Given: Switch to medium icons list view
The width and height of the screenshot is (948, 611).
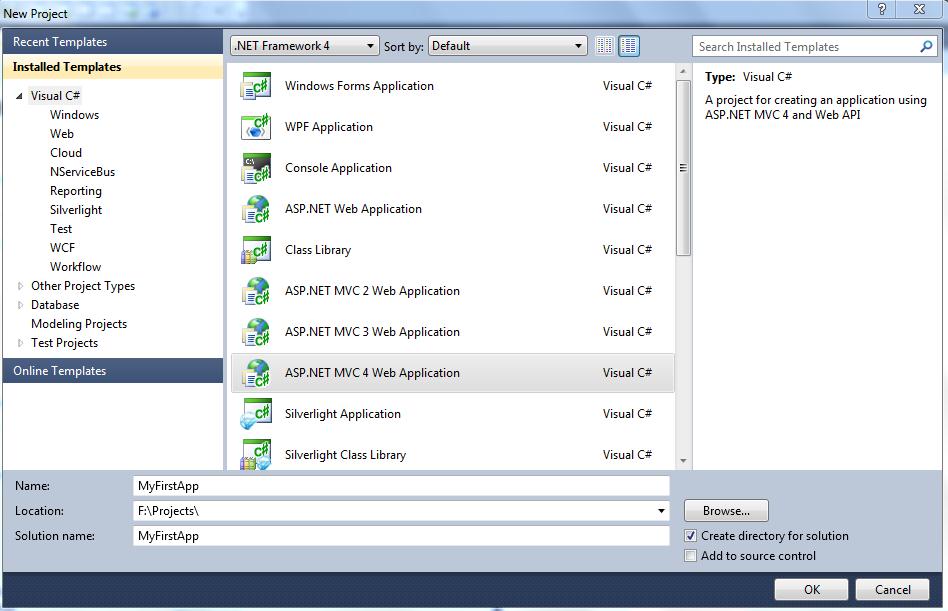Looking at the screenshot, I should pyautogui.click(x=629, y=46).
